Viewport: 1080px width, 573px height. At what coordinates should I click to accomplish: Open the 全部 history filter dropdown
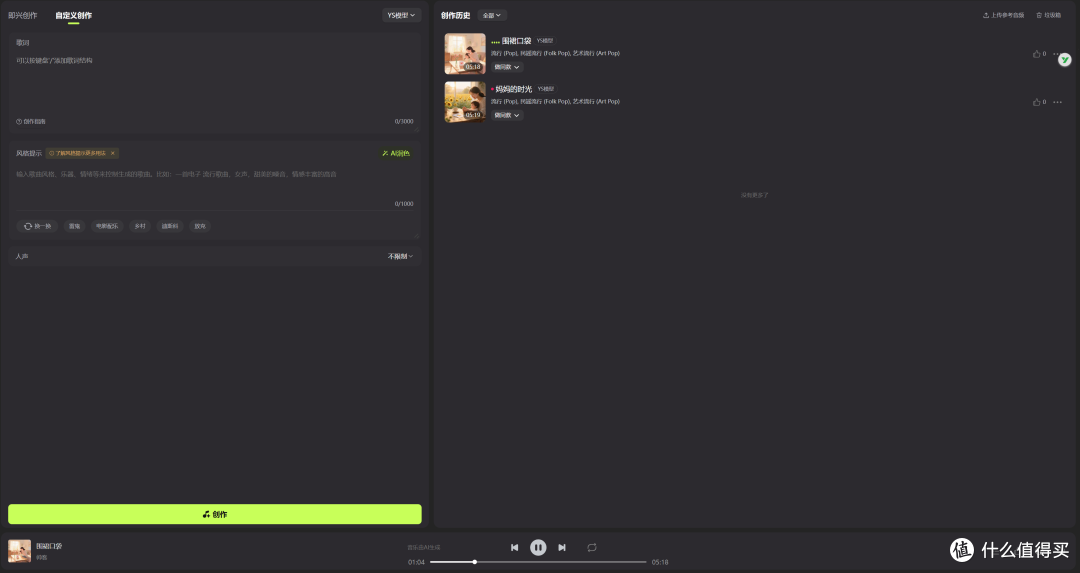click(x=492, y=15)
